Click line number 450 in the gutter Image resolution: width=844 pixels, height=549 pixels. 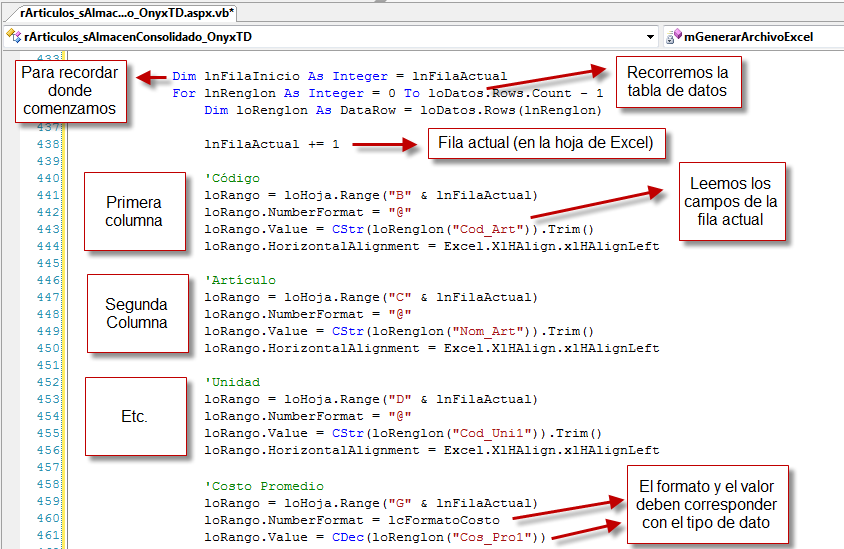click(x=48, y=348)
